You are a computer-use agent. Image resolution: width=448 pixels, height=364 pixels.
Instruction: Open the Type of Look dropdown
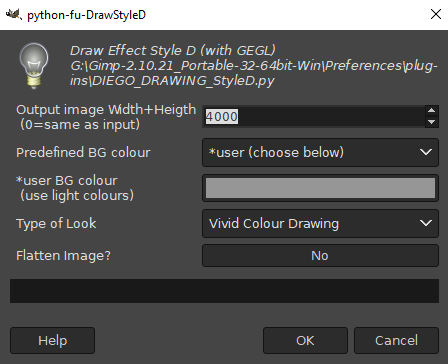[320, 223]
